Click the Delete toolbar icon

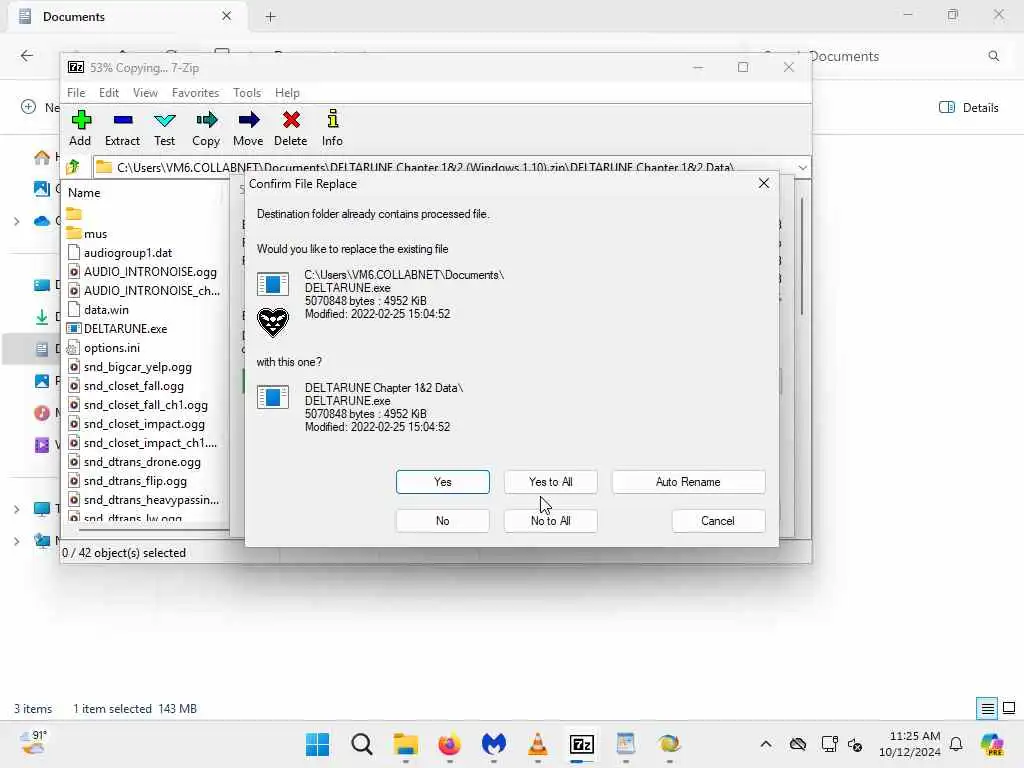click(291, 128)
